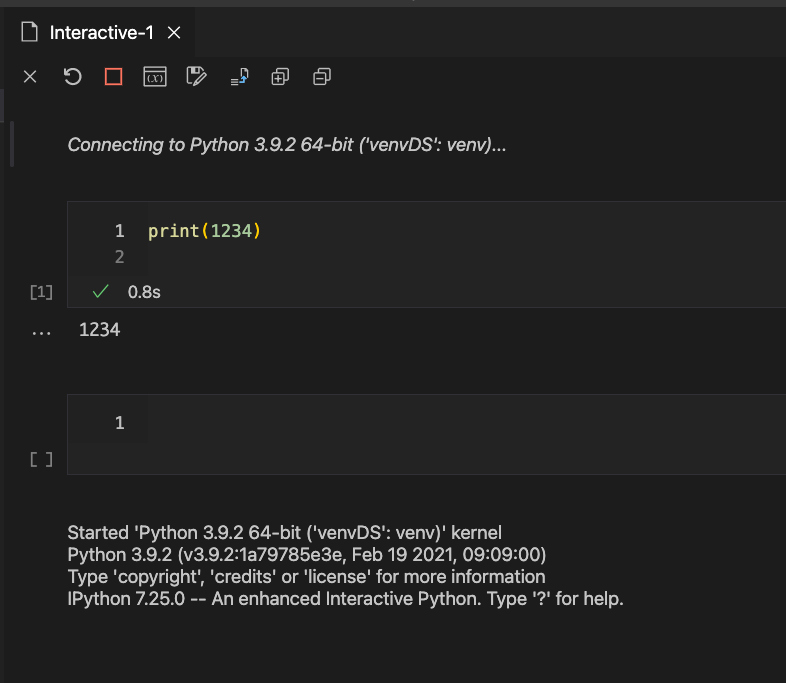Click the copyright, credits or license line
Image resolution: width=786 pixels, height=683 pixels.
coord(306,577)
